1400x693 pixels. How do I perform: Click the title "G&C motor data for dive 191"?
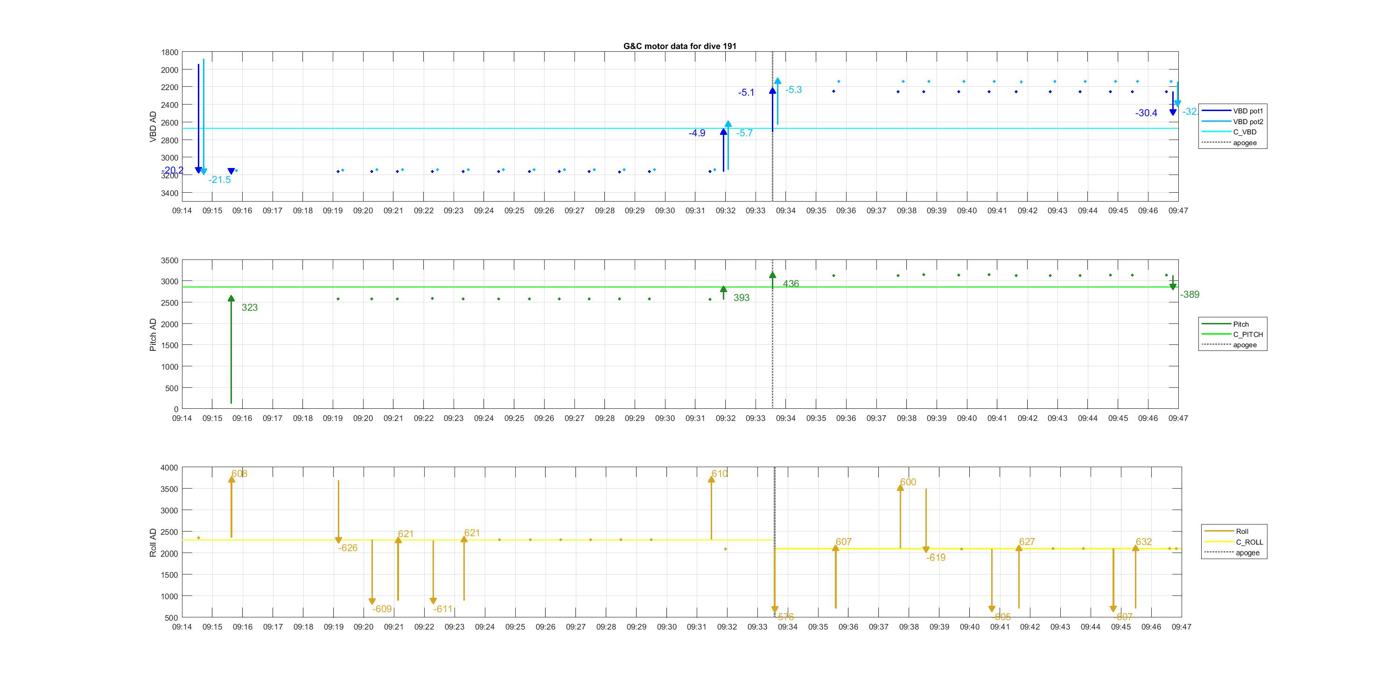tap(680, 46)
